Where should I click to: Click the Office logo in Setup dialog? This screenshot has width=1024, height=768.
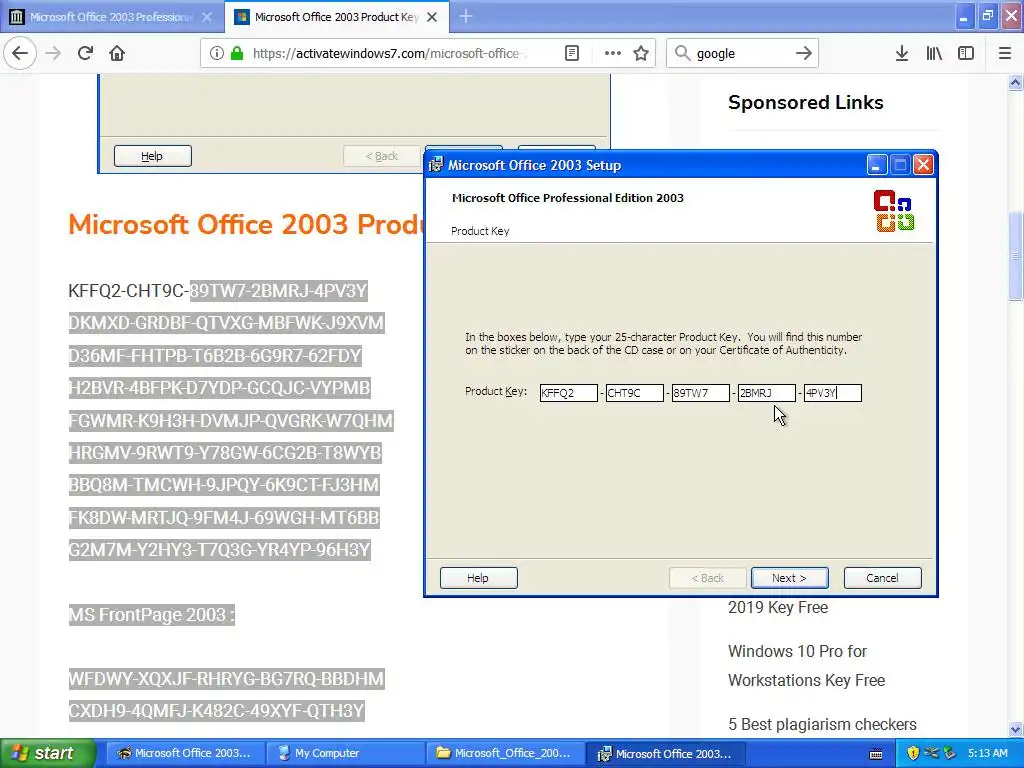pyautogui.click(x=894, y=211)
